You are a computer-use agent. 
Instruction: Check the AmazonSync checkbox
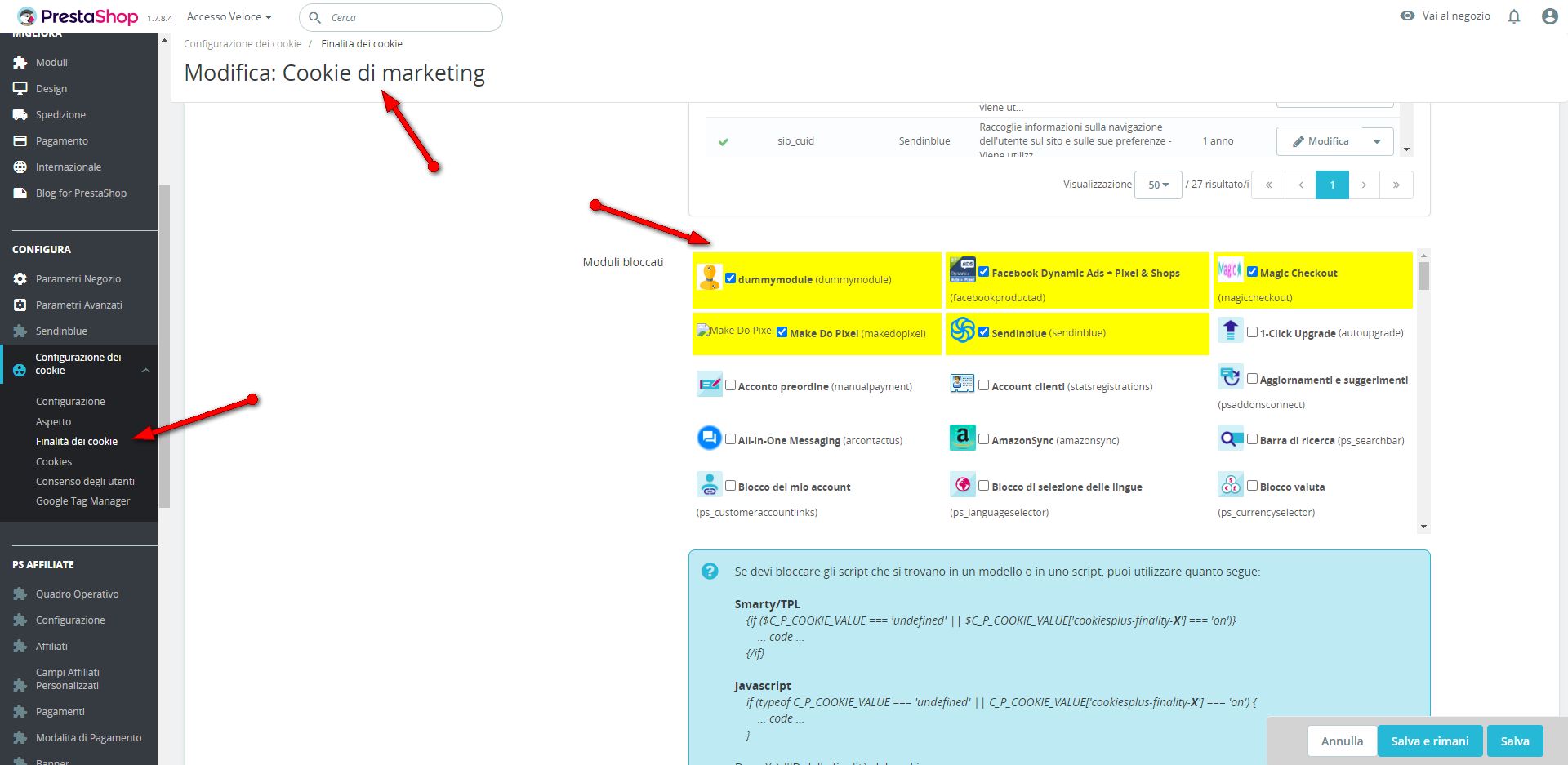point(984,438)
